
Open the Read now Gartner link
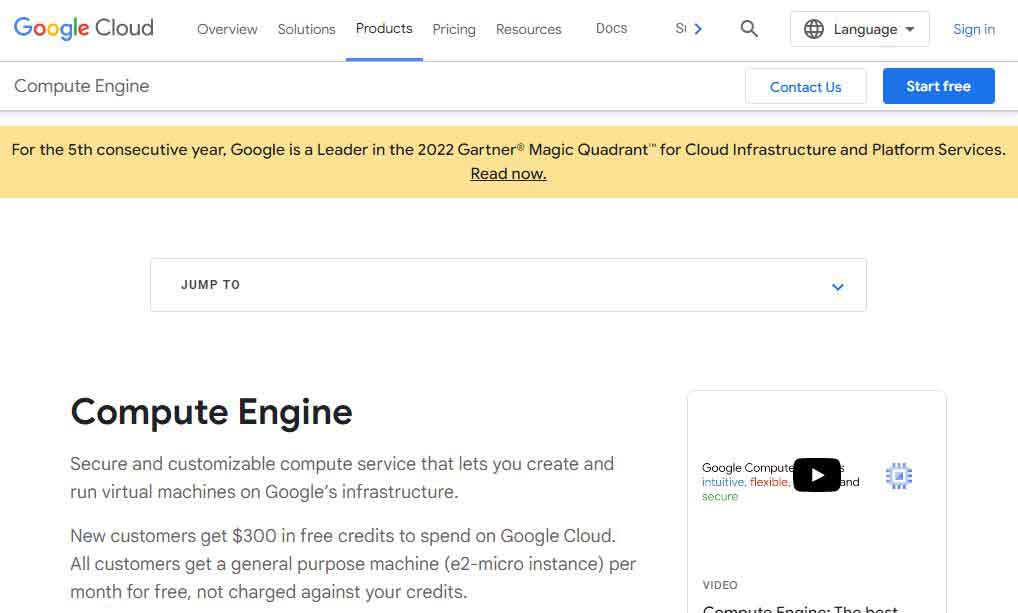click(508, 172)
